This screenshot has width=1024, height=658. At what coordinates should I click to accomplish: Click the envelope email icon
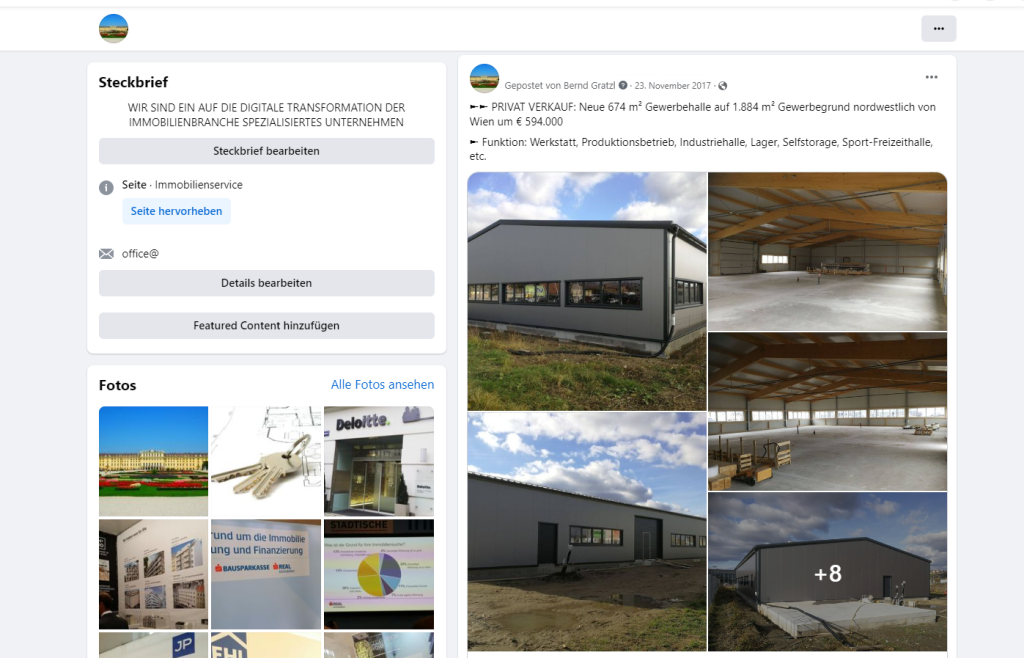106,254
